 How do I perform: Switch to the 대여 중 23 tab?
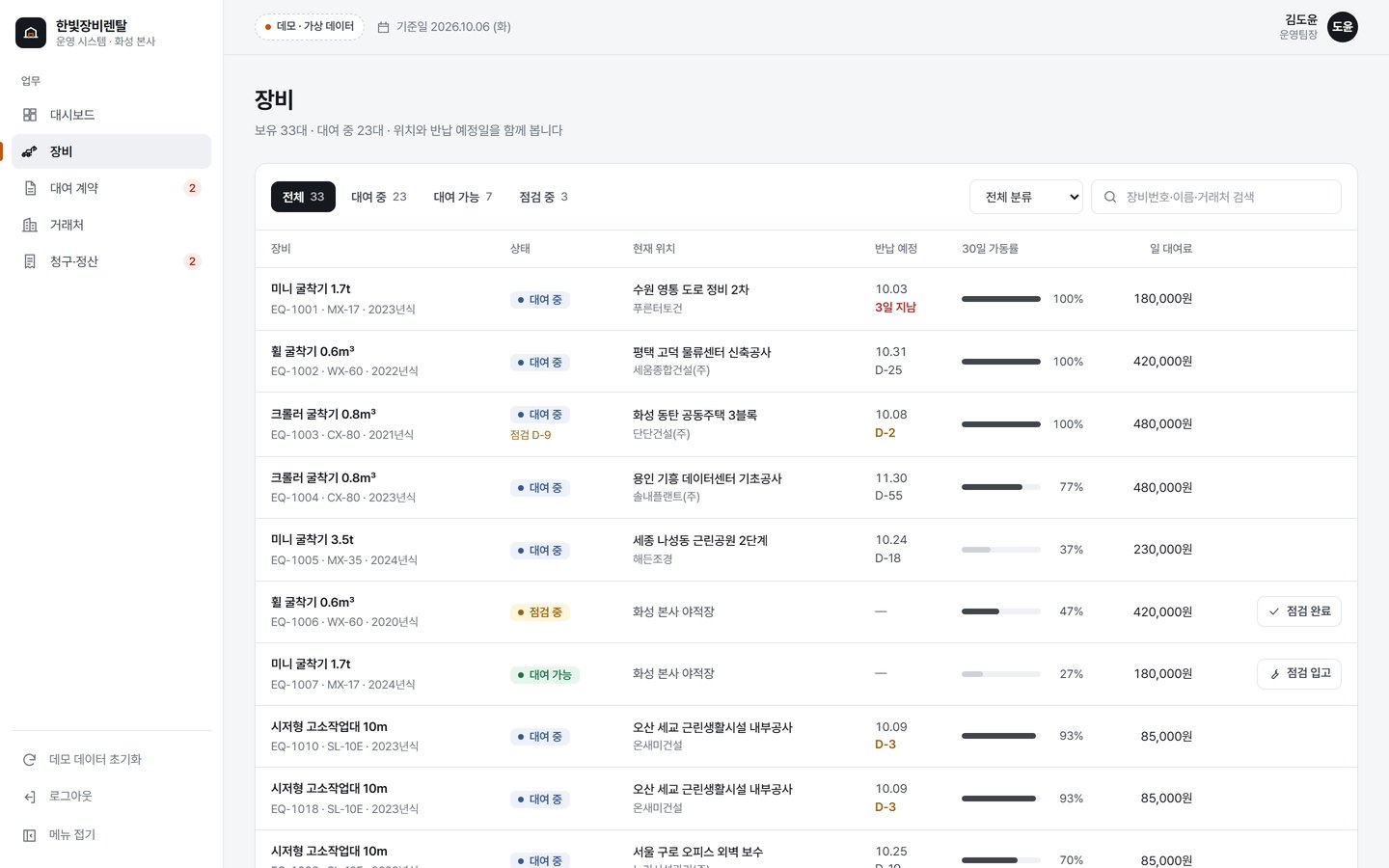(x=379, y=197)
